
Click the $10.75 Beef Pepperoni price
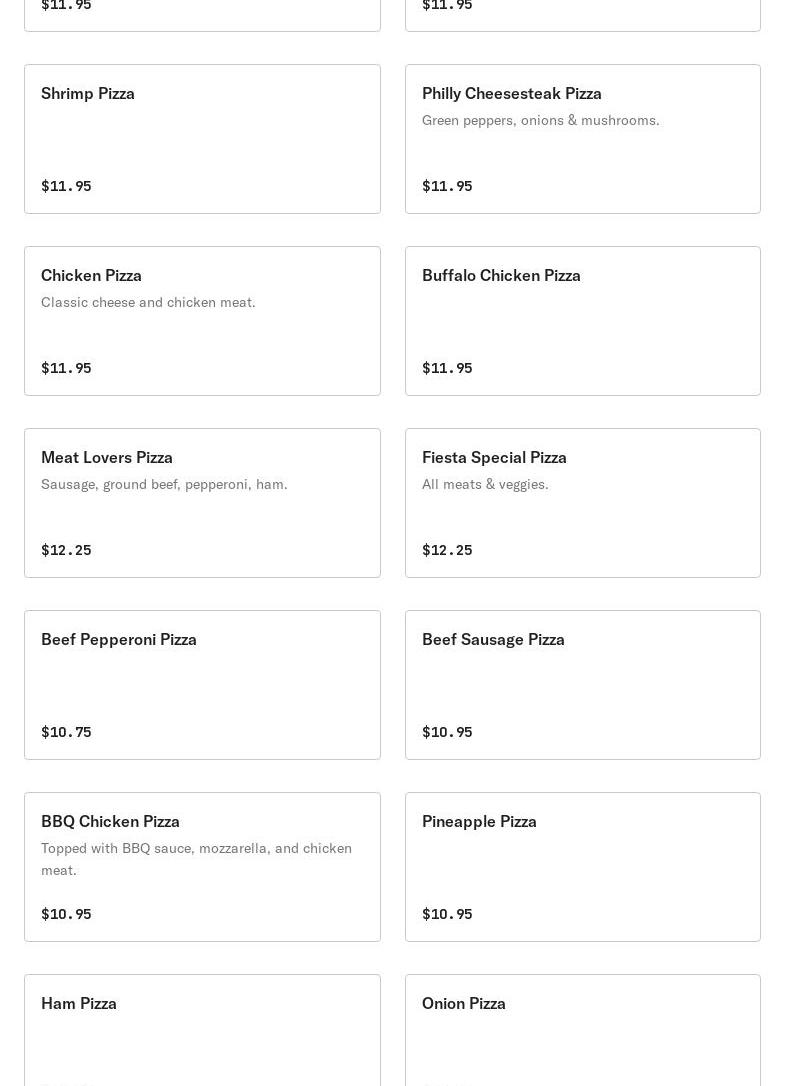click(x=66, y=732)
